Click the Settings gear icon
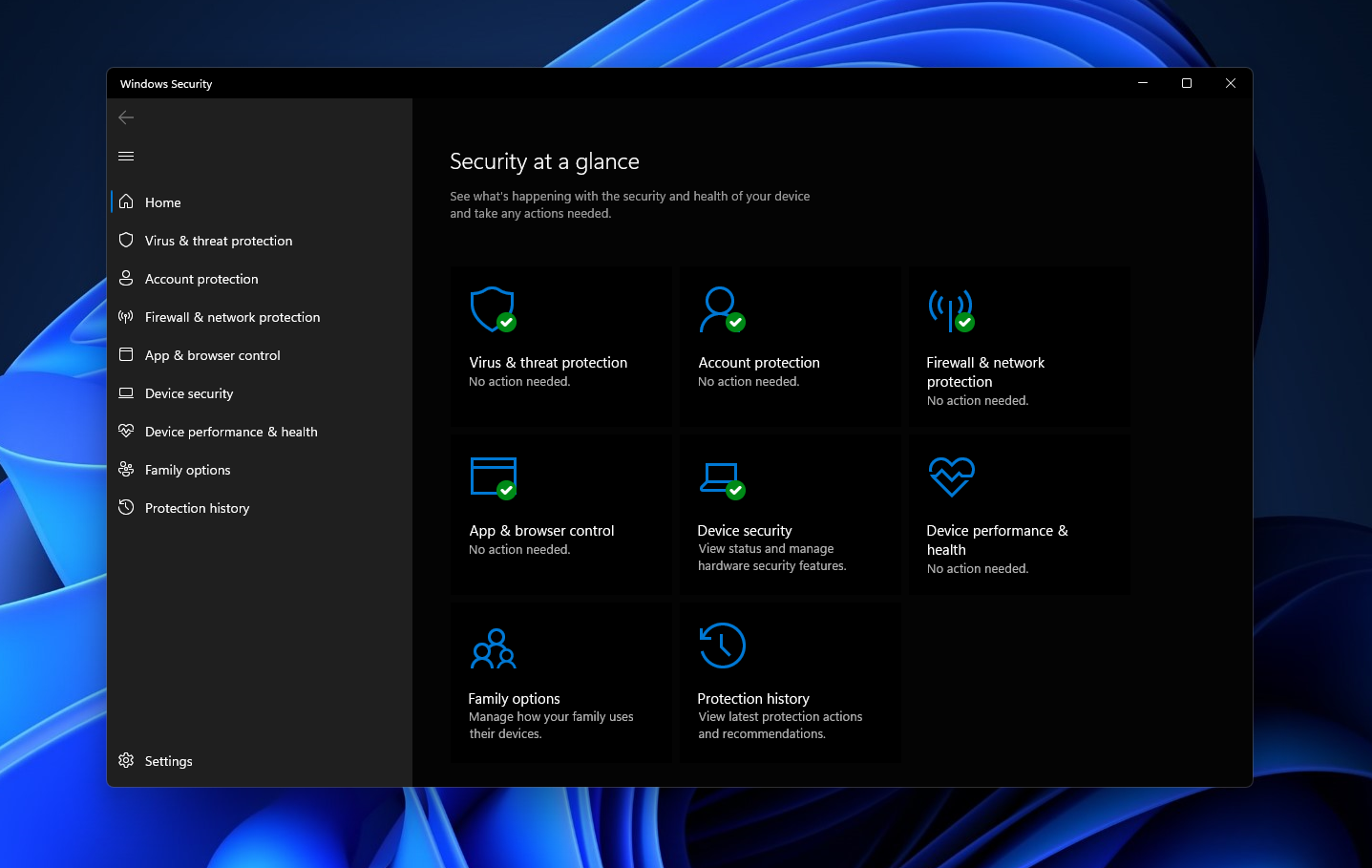Viewport: 1372px width, 868px height. [126, 760]
